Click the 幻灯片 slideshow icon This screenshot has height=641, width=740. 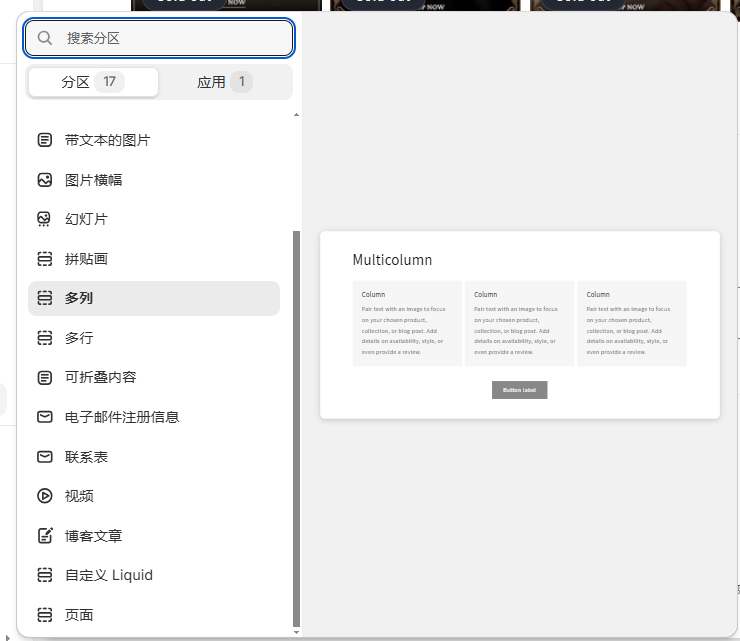pyautogui.click(x=44, y=219)
